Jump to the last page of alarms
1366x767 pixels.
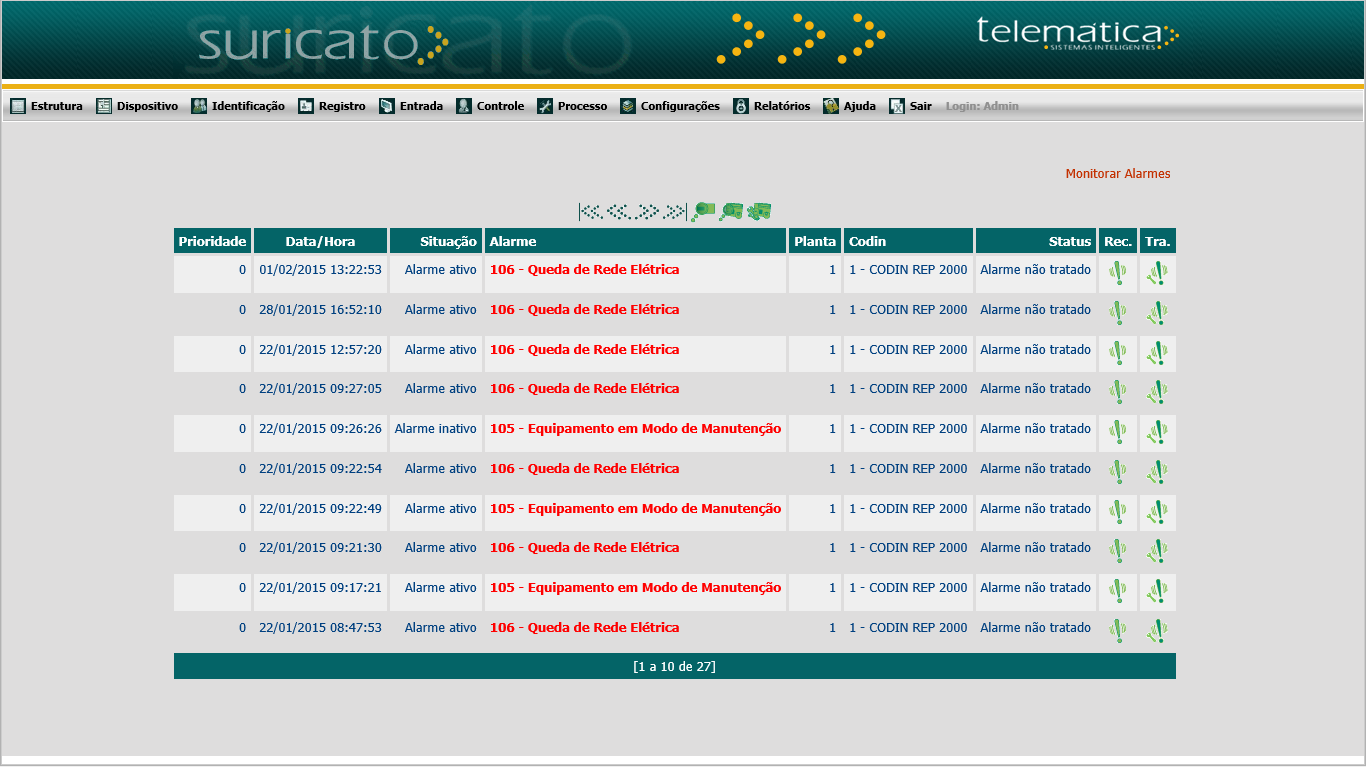(x=676, y=212)
